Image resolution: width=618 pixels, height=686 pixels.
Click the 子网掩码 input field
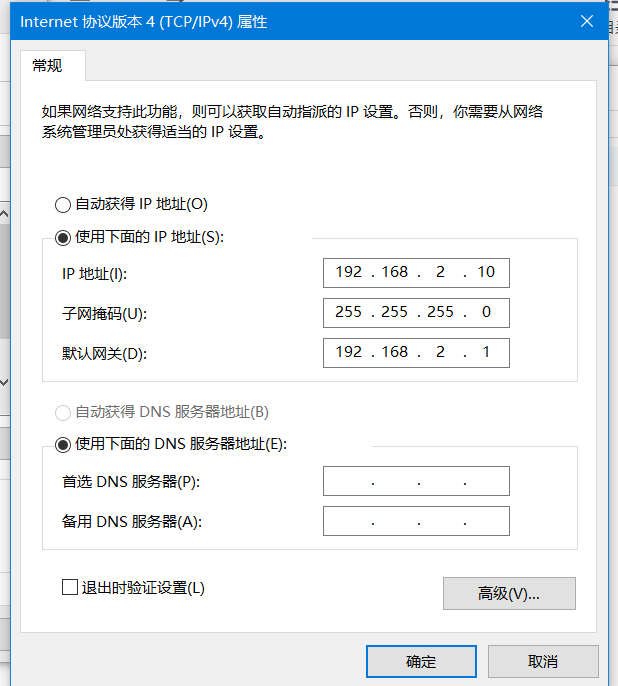coord(416,313)
